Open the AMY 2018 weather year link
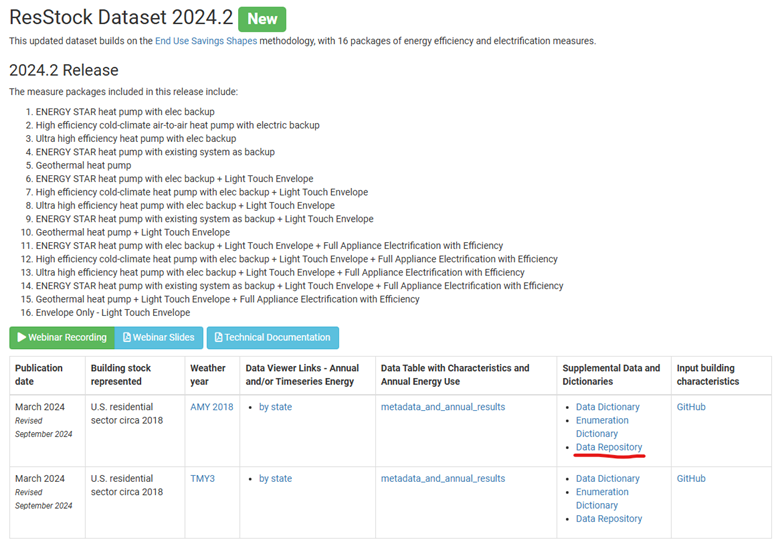This screenshot has width=780, height=540. coord(211,407)
